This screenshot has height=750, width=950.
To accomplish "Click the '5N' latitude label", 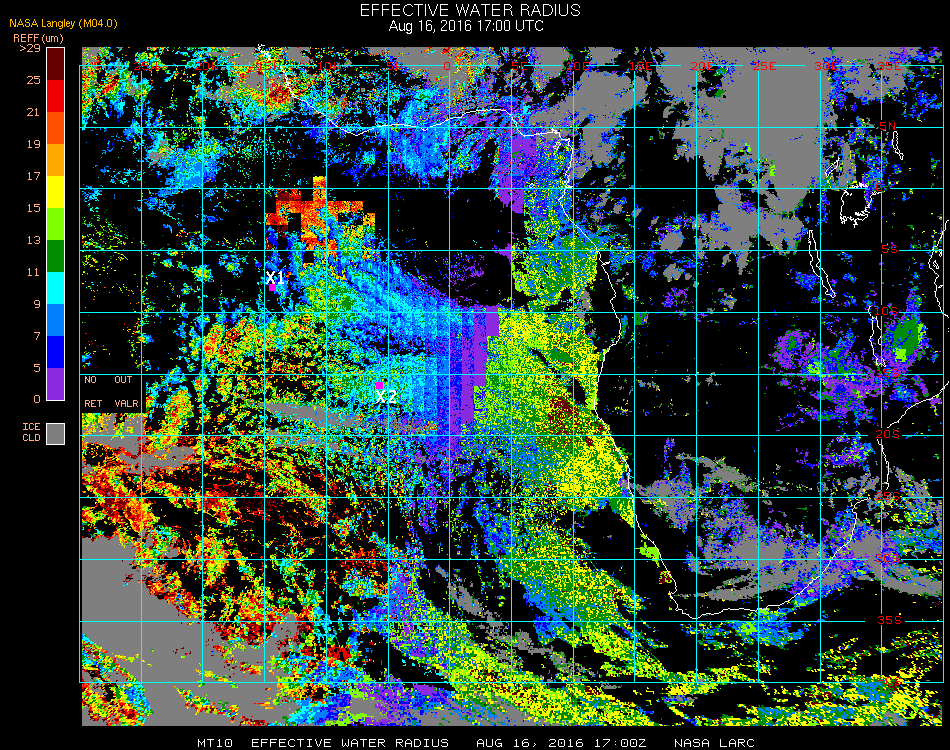I will (x=887, y=126).
